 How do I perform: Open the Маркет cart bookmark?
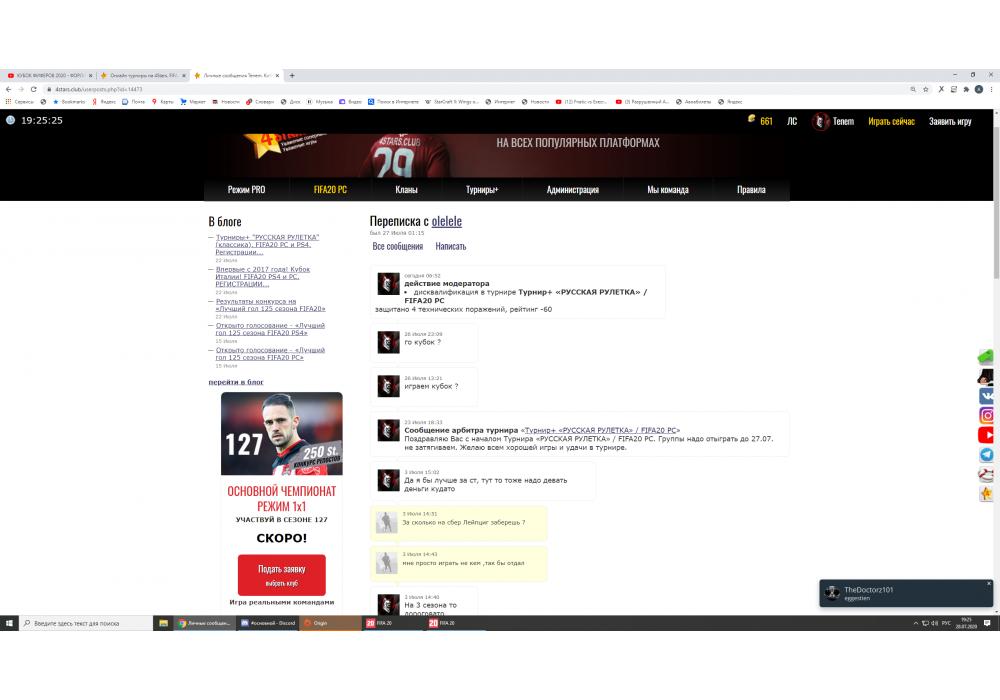(193, 101)
